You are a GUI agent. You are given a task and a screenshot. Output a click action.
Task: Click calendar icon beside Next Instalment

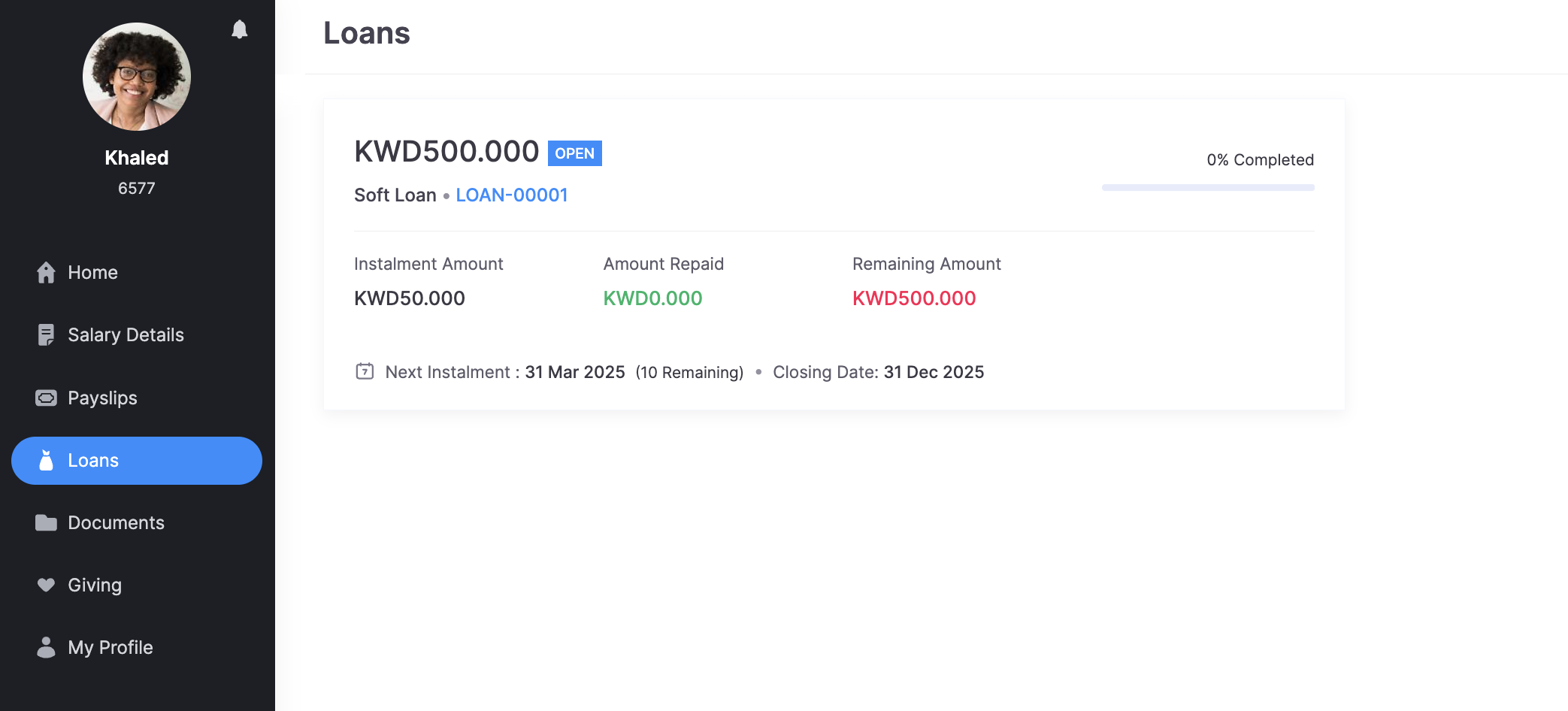pyautogui.click(x=365, y=371)
